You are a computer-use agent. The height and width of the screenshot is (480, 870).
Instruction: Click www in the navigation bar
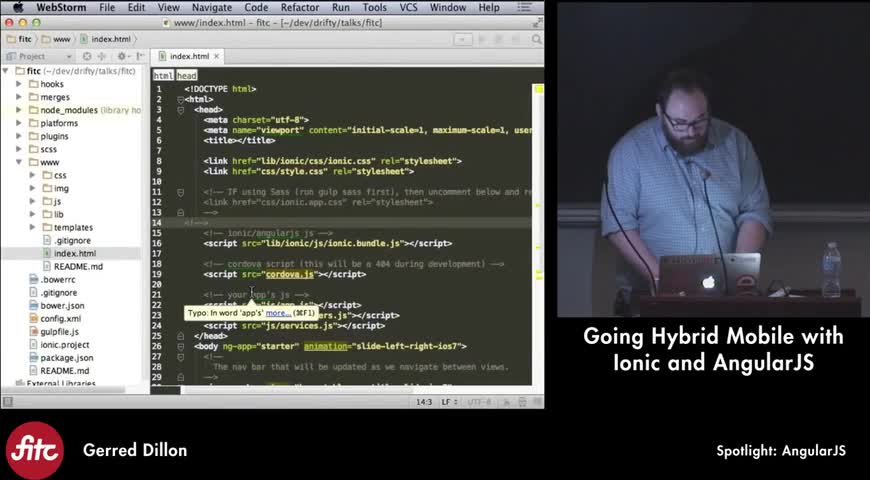coord(61,39)
